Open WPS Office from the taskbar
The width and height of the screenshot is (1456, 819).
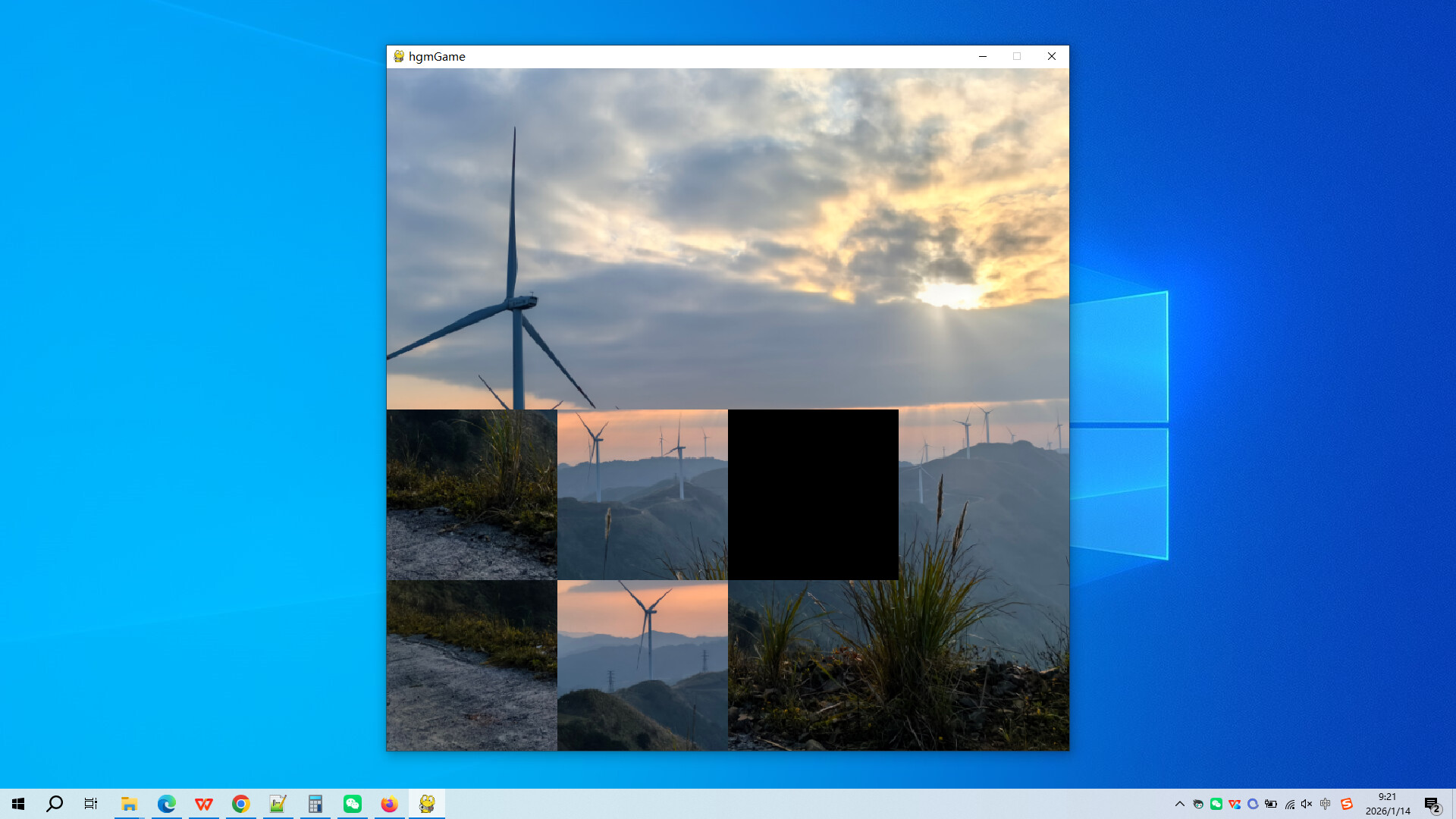[203, 803]
